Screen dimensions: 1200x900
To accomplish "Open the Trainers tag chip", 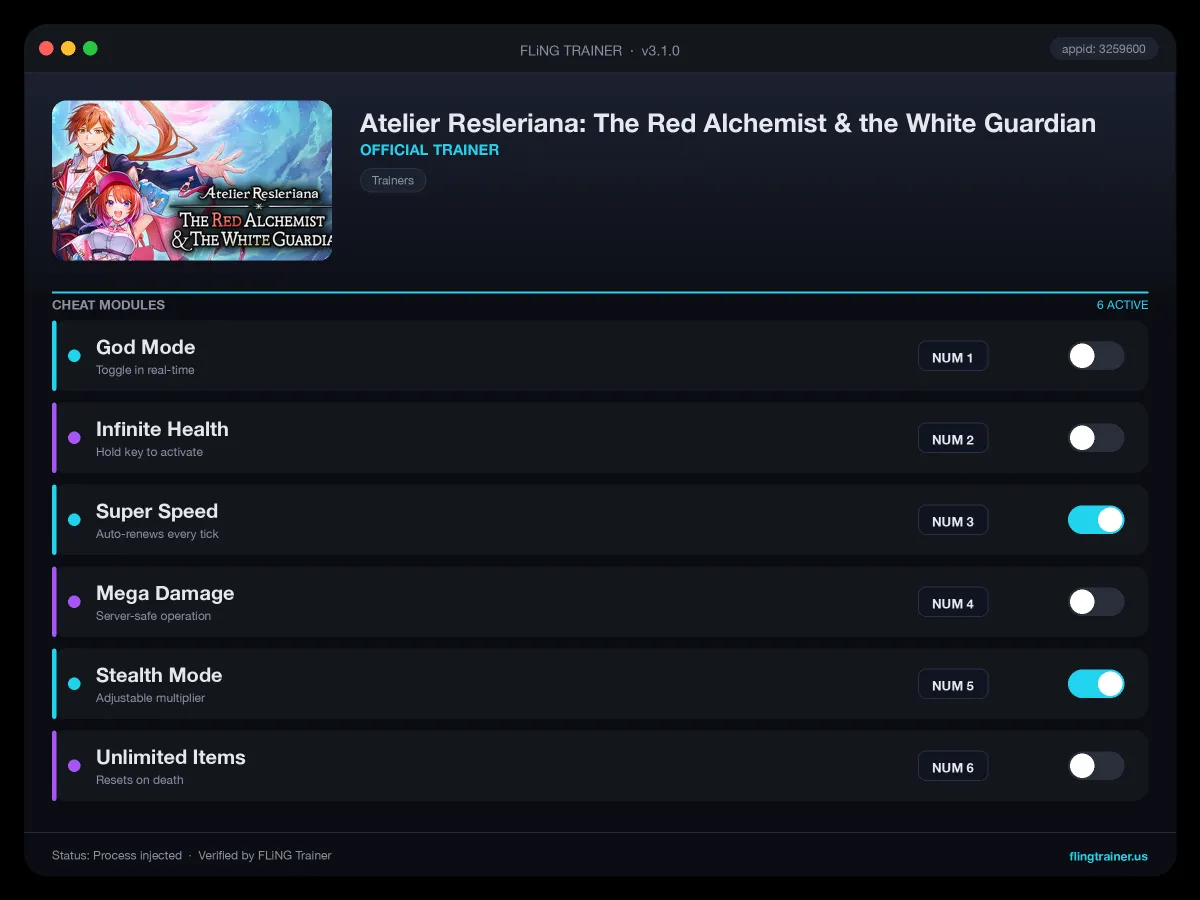I will [x=393, y=180].
